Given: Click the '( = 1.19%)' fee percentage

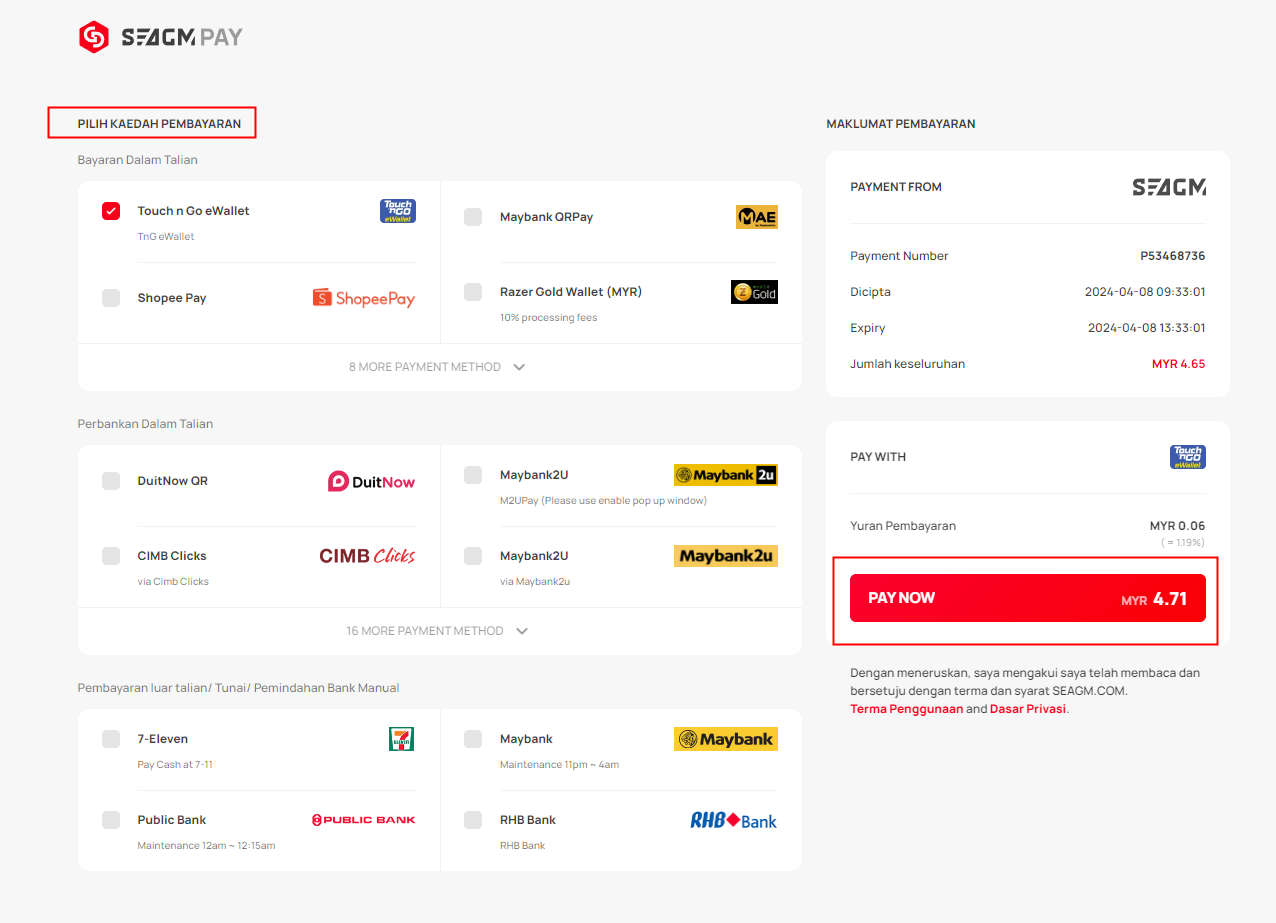Looking at the screenshot, I should click(x=1183, y=543).
